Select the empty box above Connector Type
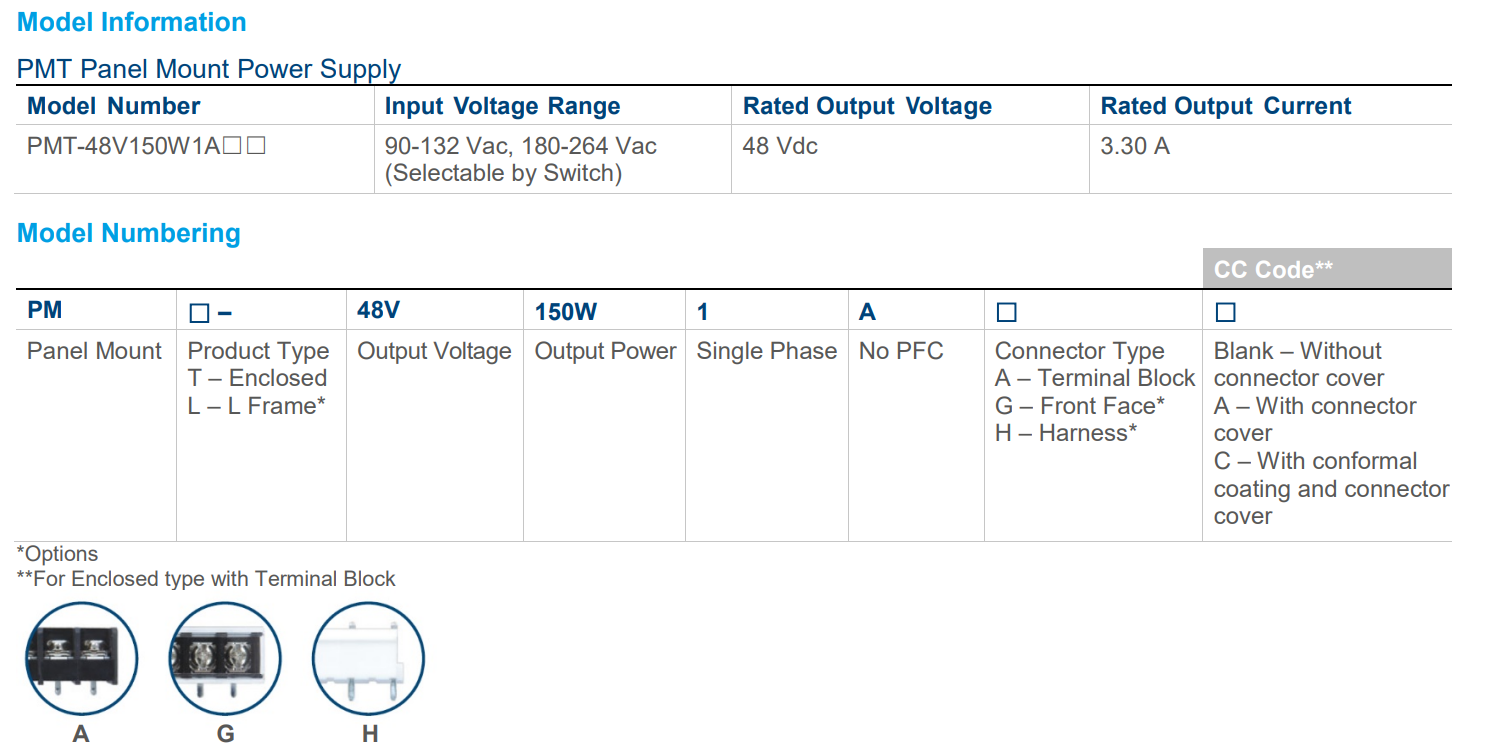Screen dimensions: 1489x749 pos(1007,313)
